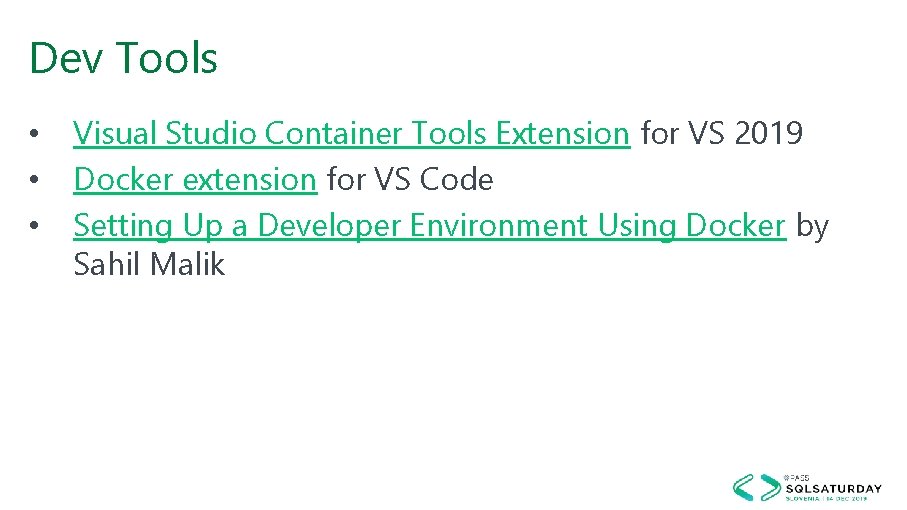Click the SQLSATURDAY logo text
Viewport: 907px width, 510px height.
coord(833,488)
